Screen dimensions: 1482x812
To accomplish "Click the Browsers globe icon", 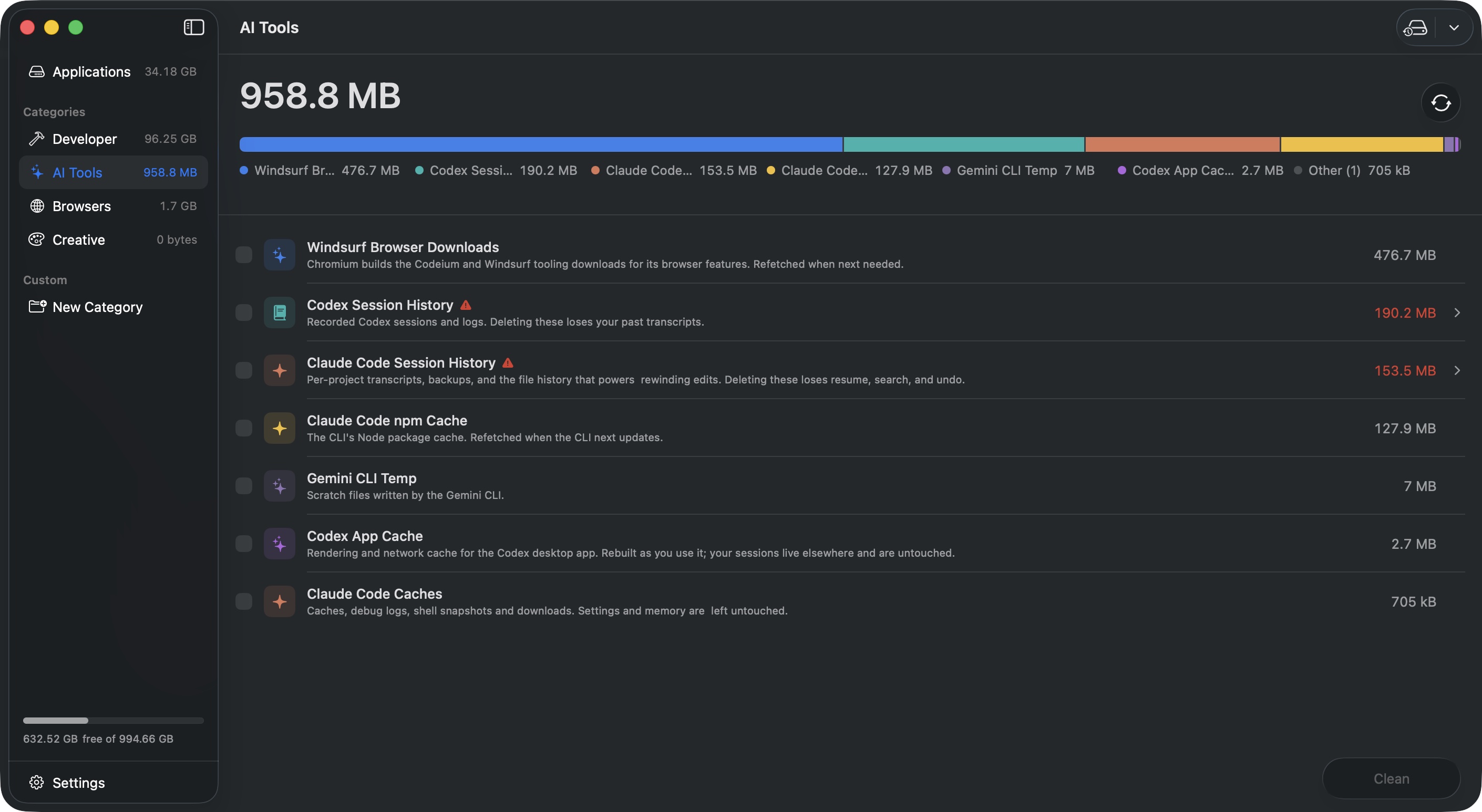I will click(x=37, y=206).
